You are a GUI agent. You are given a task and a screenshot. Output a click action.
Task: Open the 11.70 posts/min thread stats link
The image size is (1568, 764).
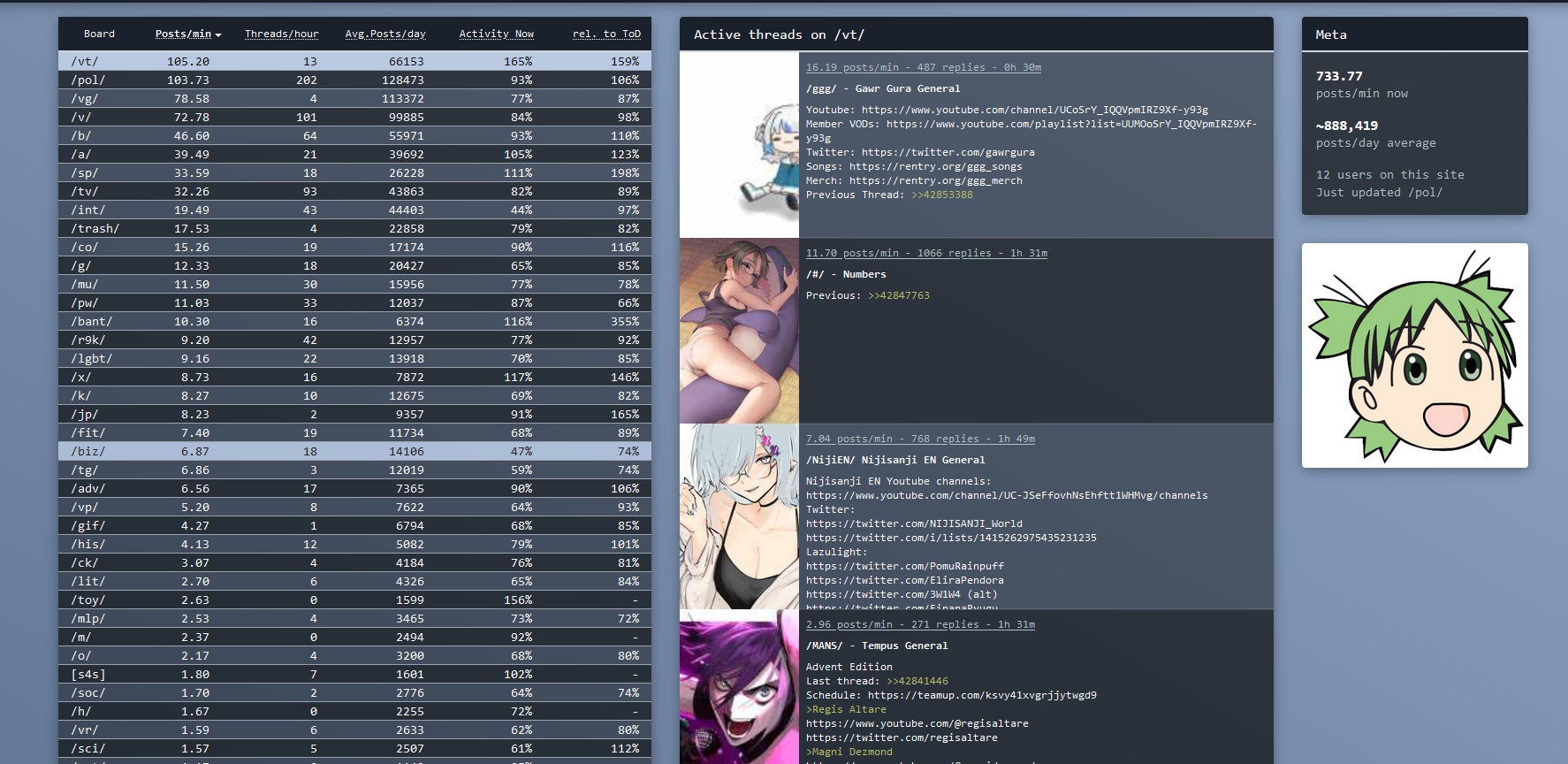pos(926,253)
